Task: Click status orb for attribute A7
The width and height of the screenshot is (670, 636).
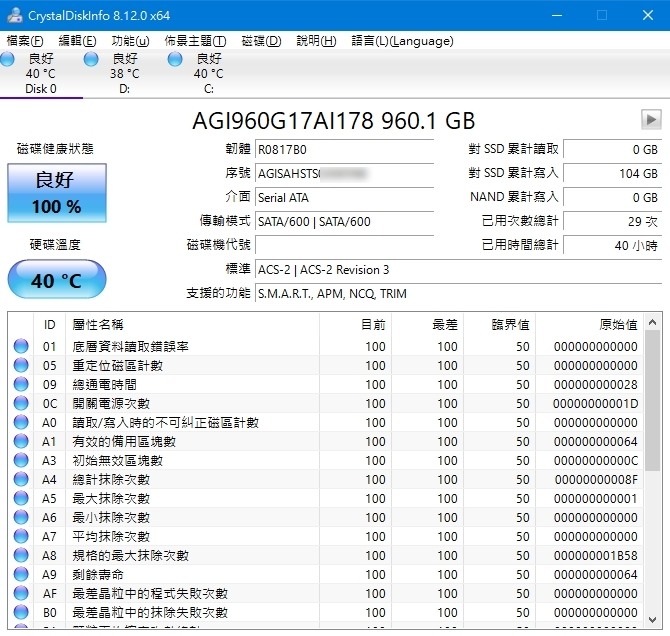Action: (21, 536)
